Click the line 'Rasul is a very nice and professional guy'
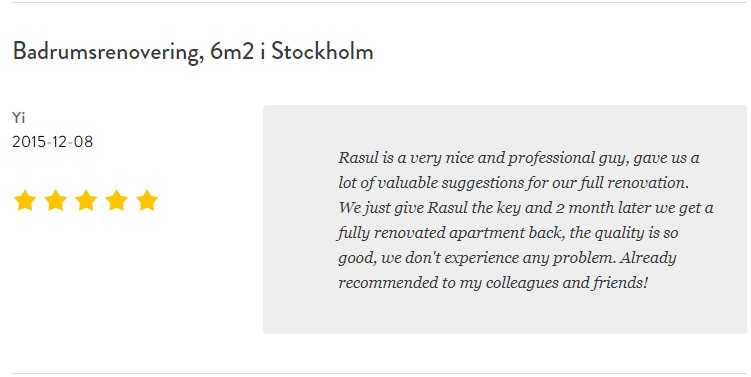 coord(519,158)
